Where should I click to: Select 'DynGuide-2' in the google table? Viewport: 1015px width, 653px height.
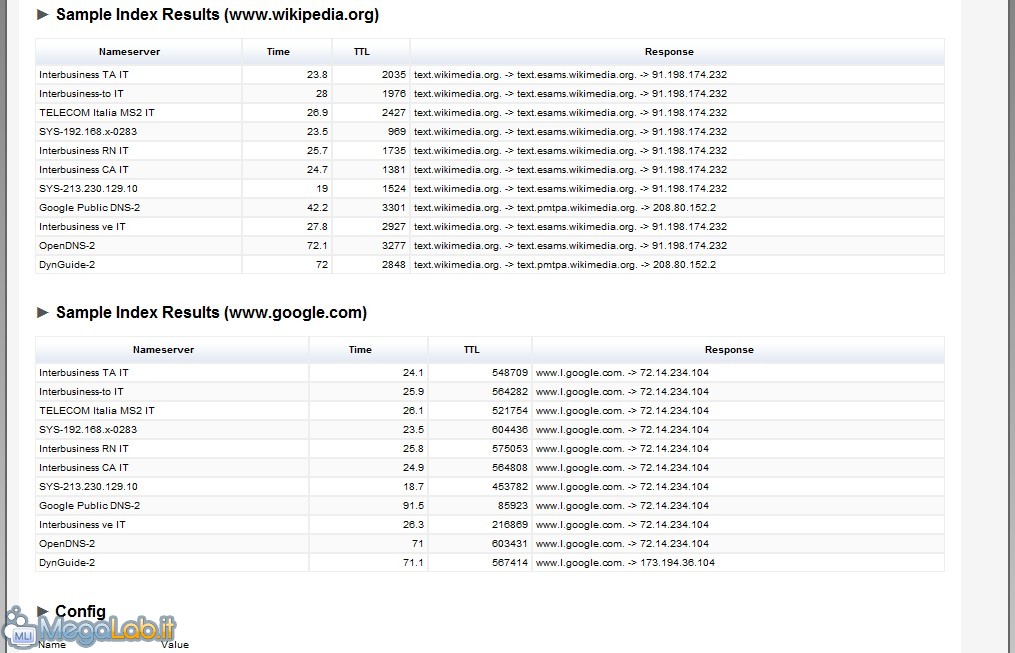(x=67, y=562)
